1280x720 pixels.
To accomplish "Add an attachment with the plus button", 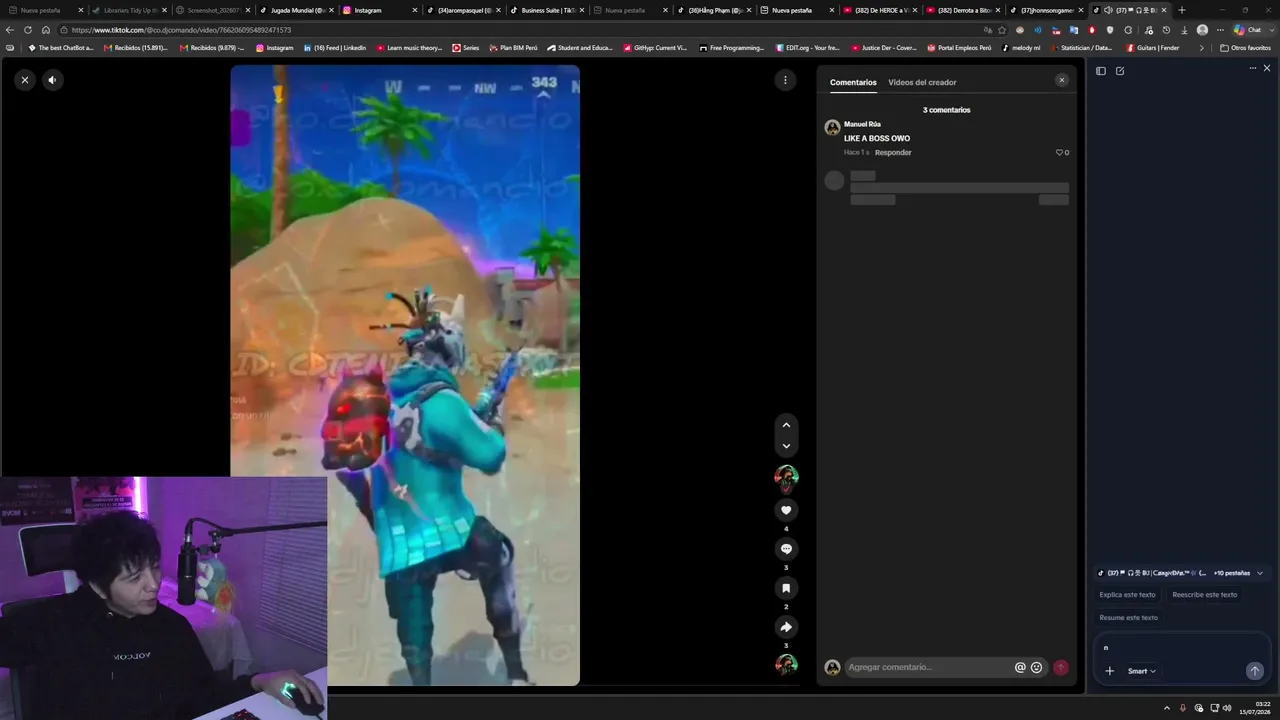I will pyautogui.click(x=1109, y=671).
